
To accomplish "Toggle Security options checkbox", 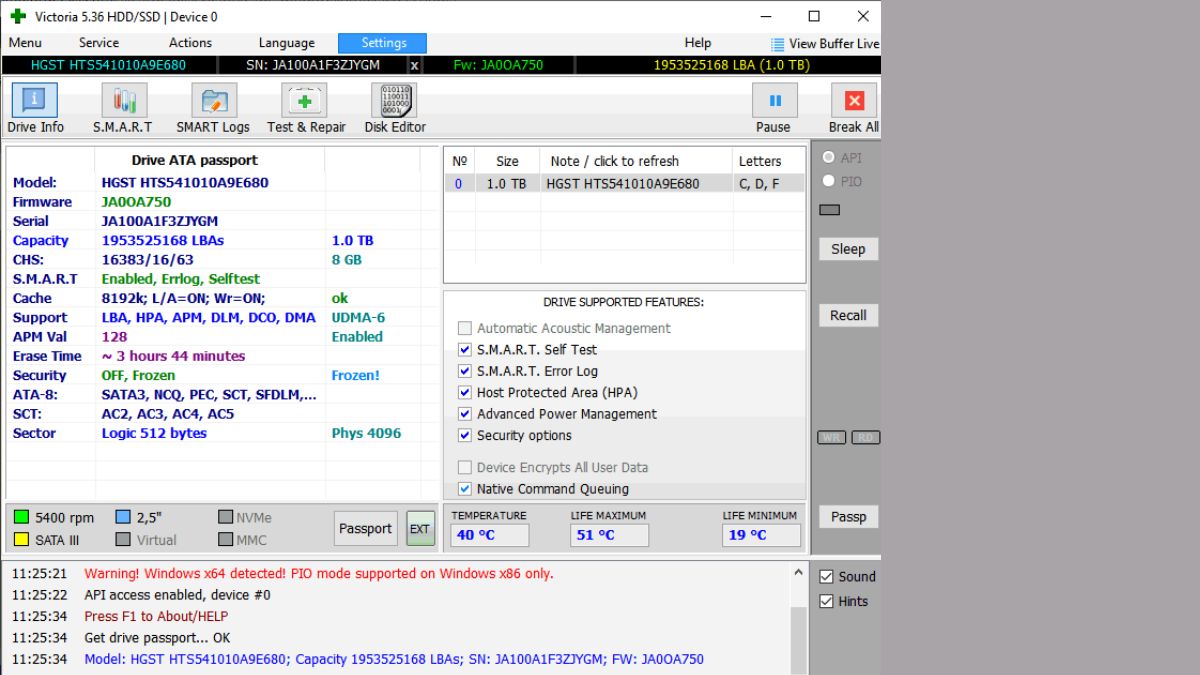I will 464,436.
